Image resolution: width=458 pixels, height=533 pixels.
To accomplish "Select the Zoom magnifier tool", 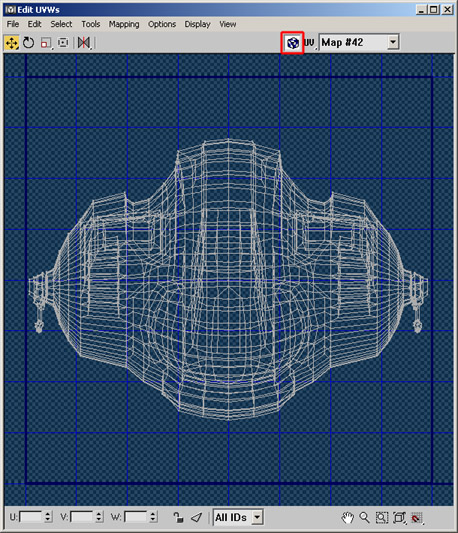I will point(364,518).
